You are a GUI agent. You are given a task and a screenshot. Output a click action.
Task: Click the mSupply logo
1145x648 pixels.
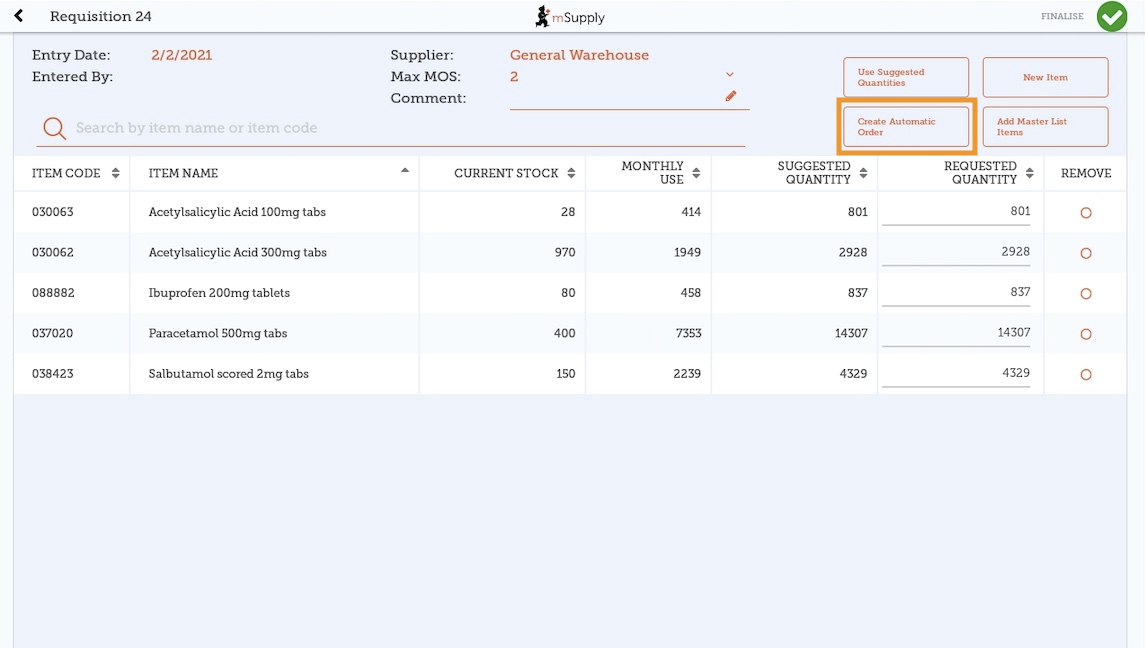pos(570,16)
